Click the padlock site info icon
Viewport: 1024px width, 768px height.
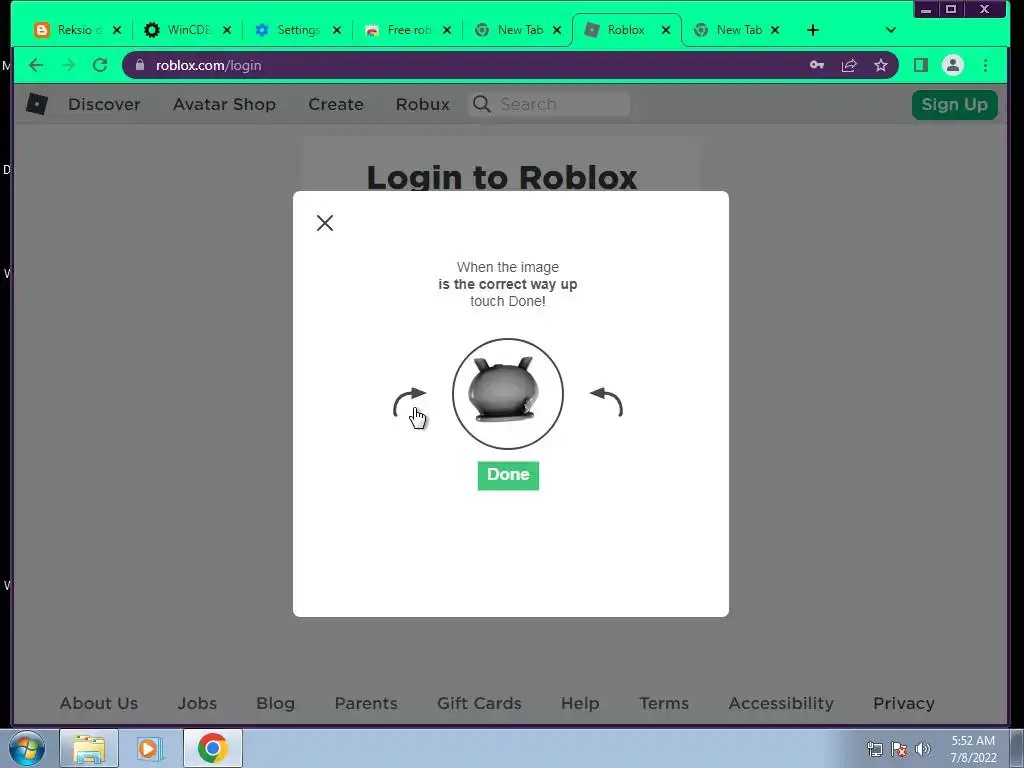click(x=140, y=65)
